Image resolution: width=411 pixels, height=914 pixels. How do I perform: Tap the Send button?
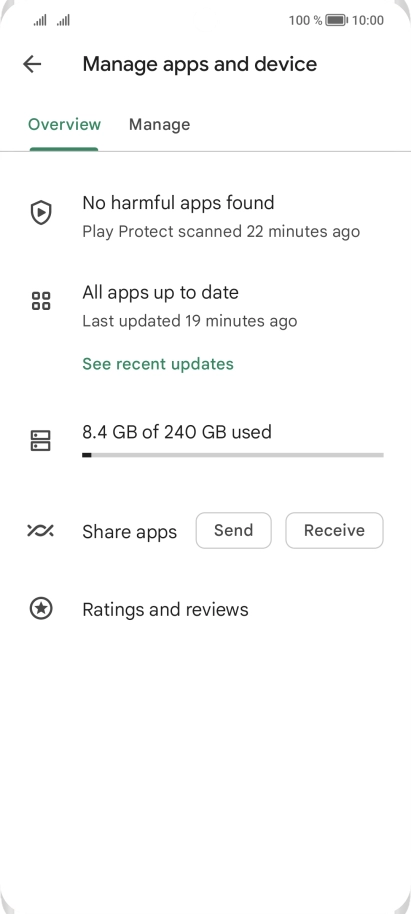[x=234, y=530]
